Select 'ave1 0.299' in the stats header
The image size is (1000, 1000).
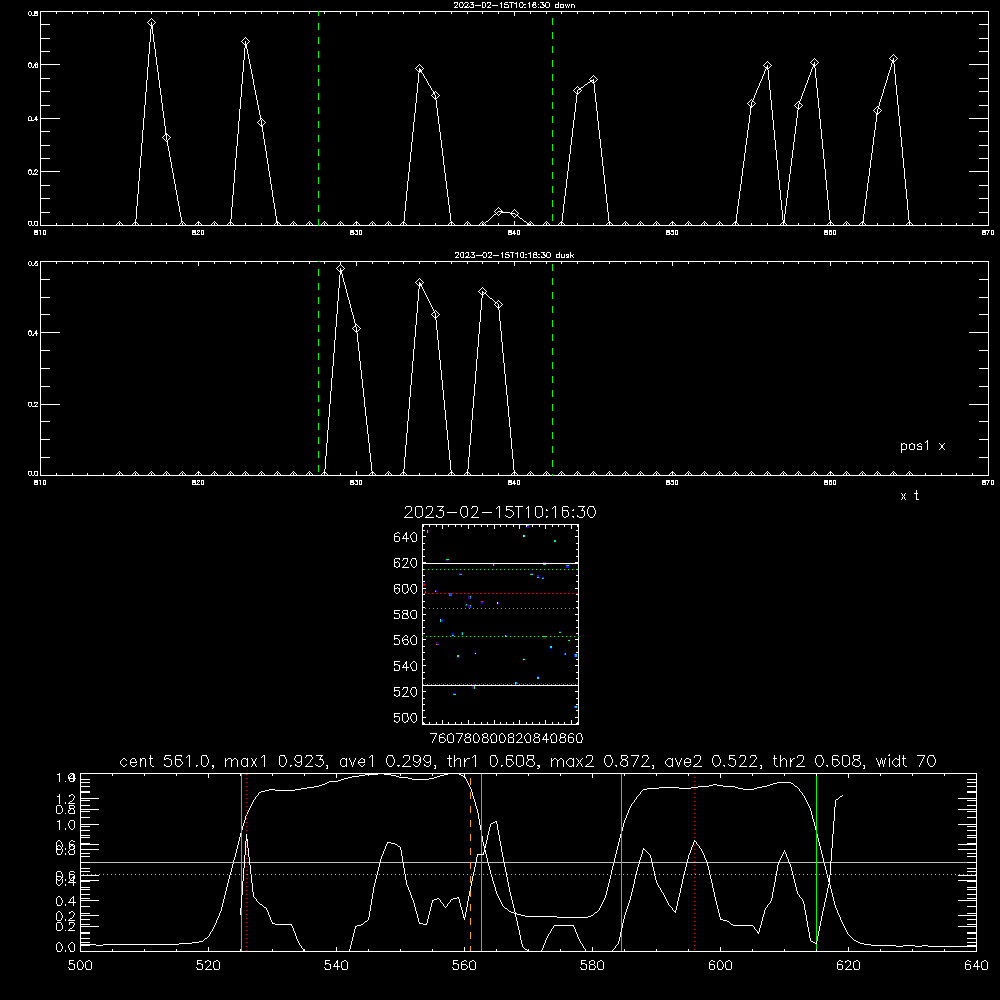(390, 761)
